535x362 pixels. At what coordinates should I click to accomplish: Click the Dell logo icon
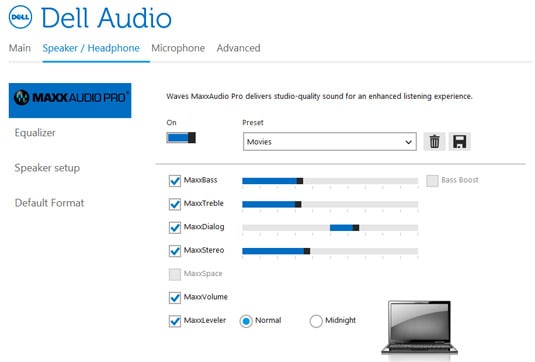pyautogui.click(x=20, y=17)
